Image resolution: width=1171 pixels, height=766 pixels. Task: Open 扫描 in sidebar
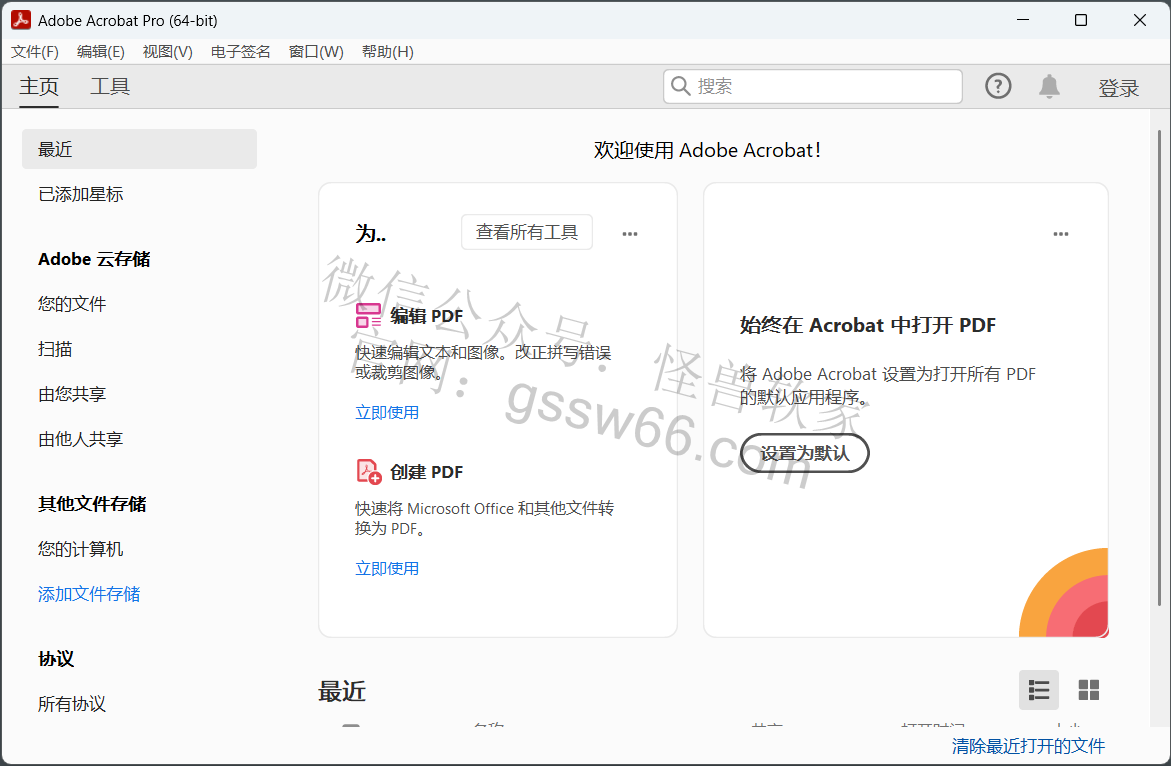pyautogui.click(x=55, y=349)
